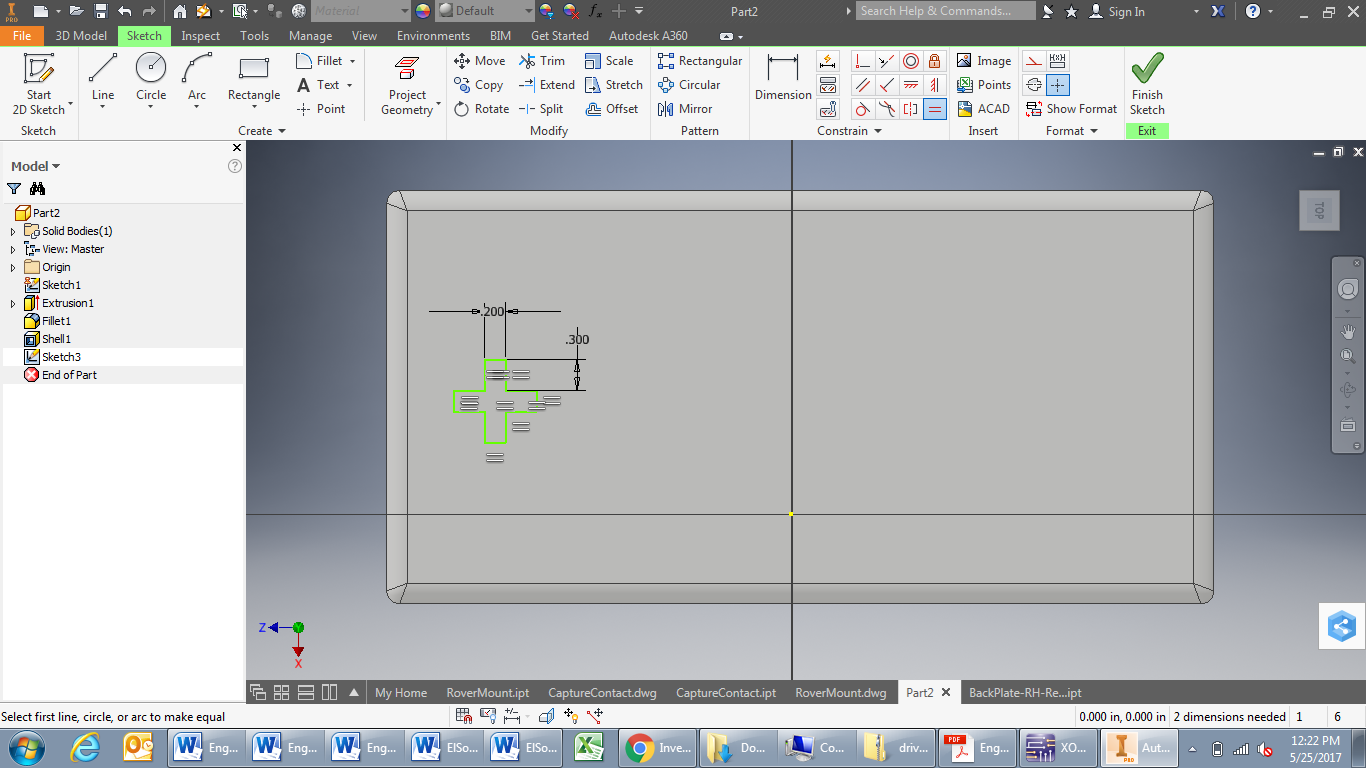Open the Material dropdown
The height and width of the screenshot is (768, 1366).
pyautogui.click(x=360, y=11)
